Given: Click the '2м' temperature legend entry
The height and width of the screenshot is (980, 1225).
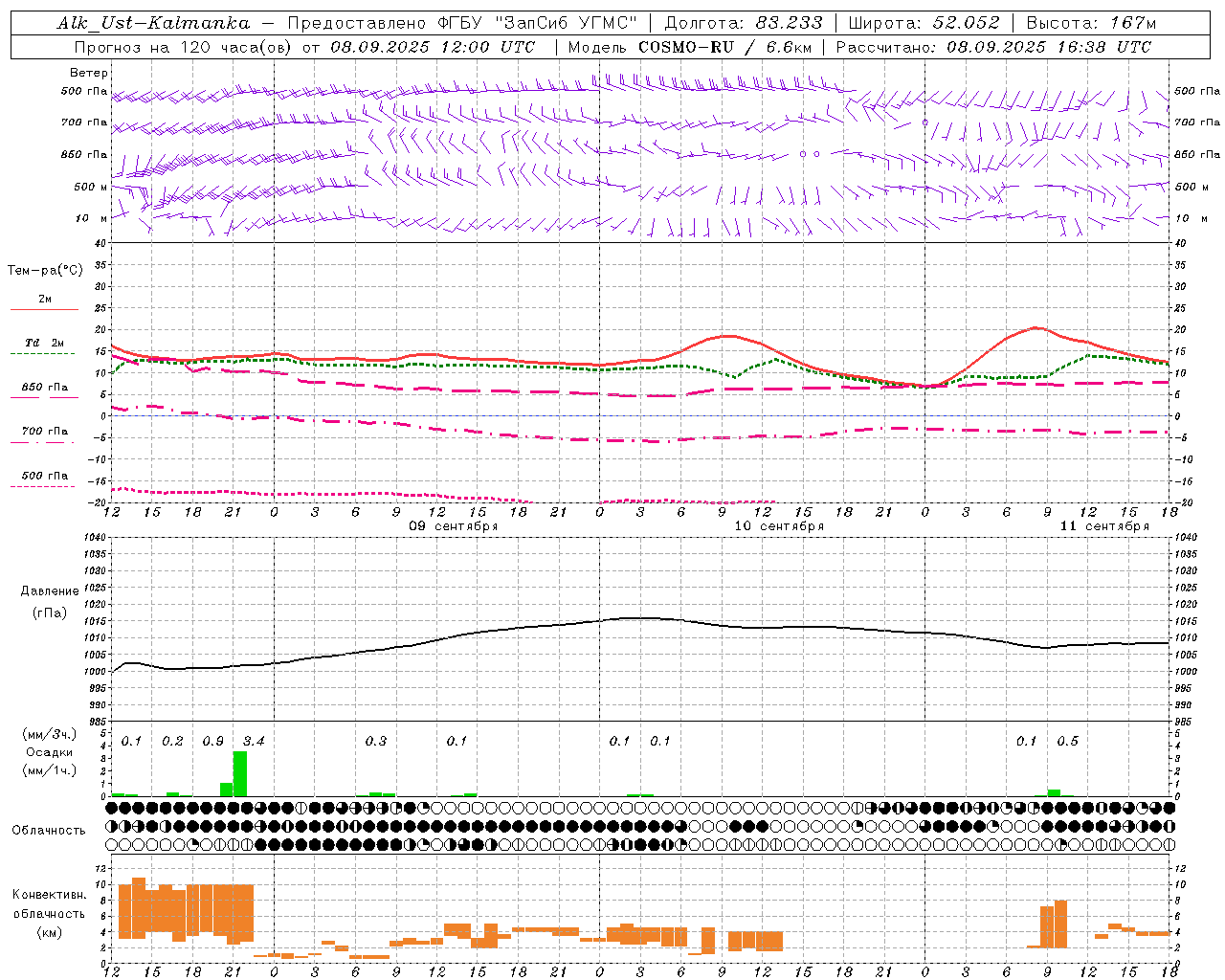Looking at the screenshot, I should click(x=45, y=300).
